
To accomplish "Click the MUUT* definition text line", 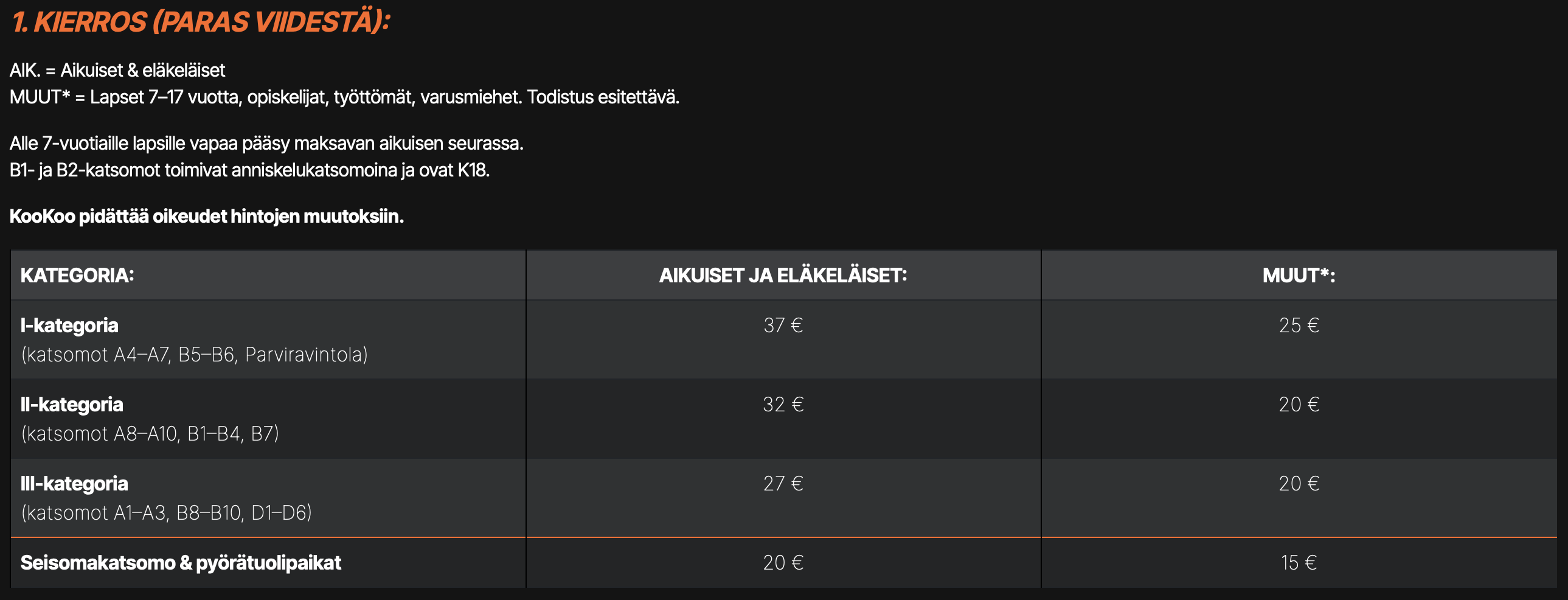I will [344, 97].
